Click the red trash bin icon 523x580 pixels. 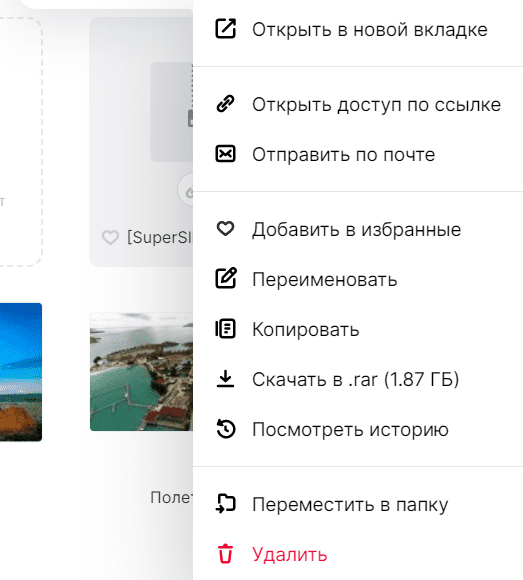point(225,554)
